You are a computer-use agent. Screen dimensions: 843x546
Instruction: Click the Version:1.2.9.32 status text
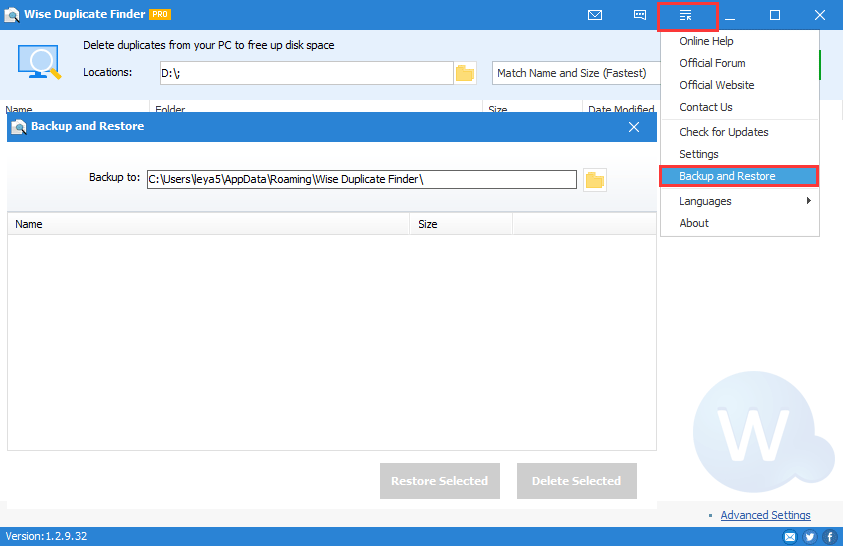pos(46,536)
